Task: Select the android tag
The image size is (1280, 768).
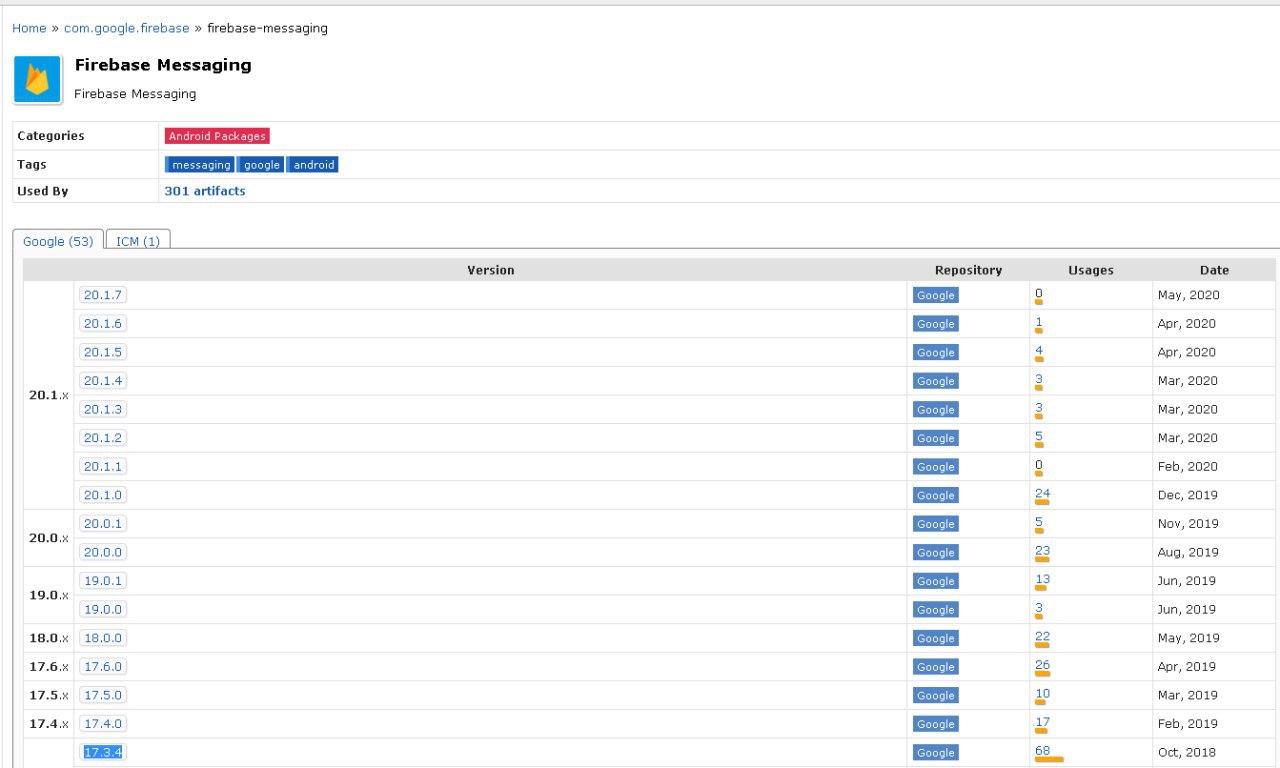Action: (314, 165)
